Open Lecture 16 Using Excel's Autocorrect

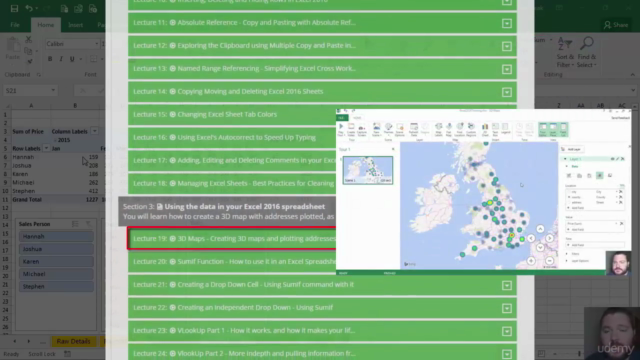232,138
